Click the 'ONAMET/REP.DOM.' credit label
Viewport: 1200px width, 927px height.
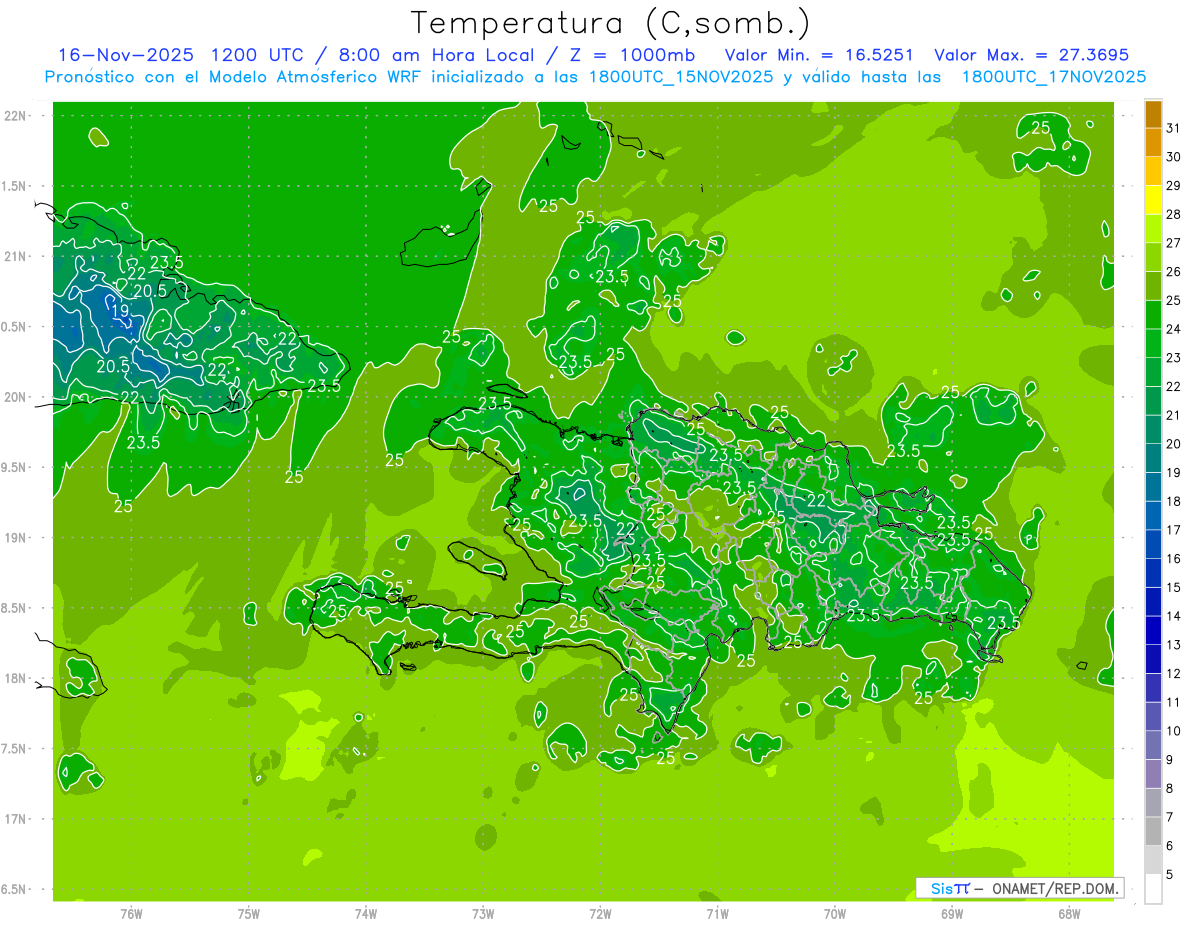pos(1054,888)
